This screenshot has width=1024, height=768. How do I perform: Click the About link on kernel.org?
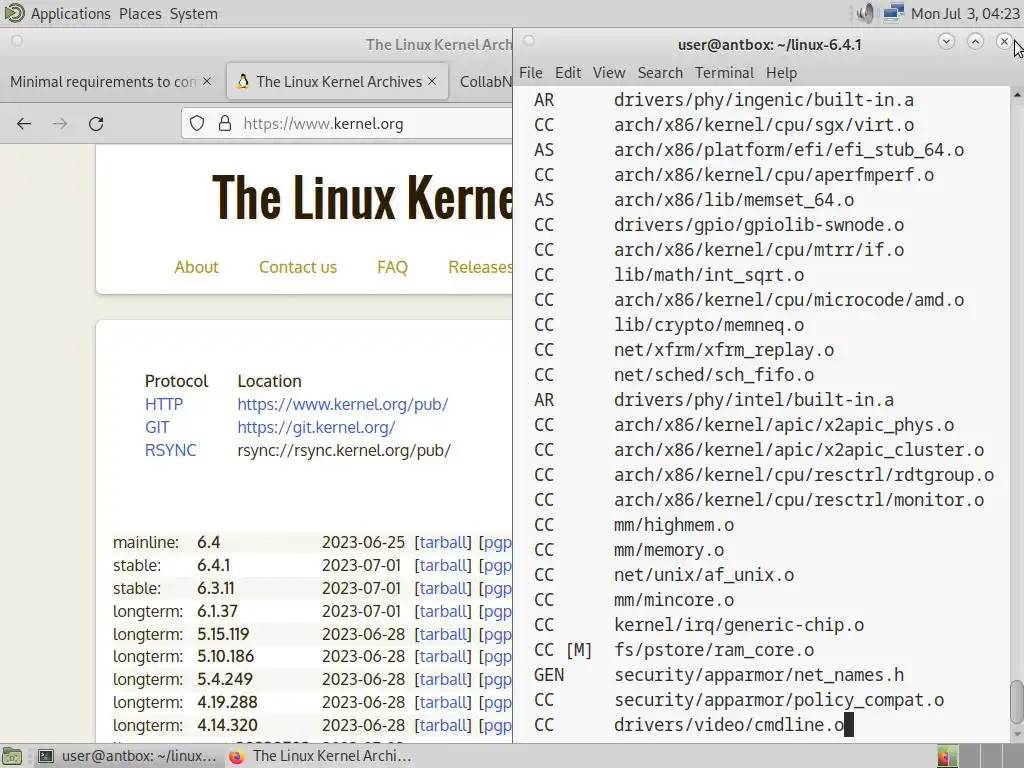(197, 267)
